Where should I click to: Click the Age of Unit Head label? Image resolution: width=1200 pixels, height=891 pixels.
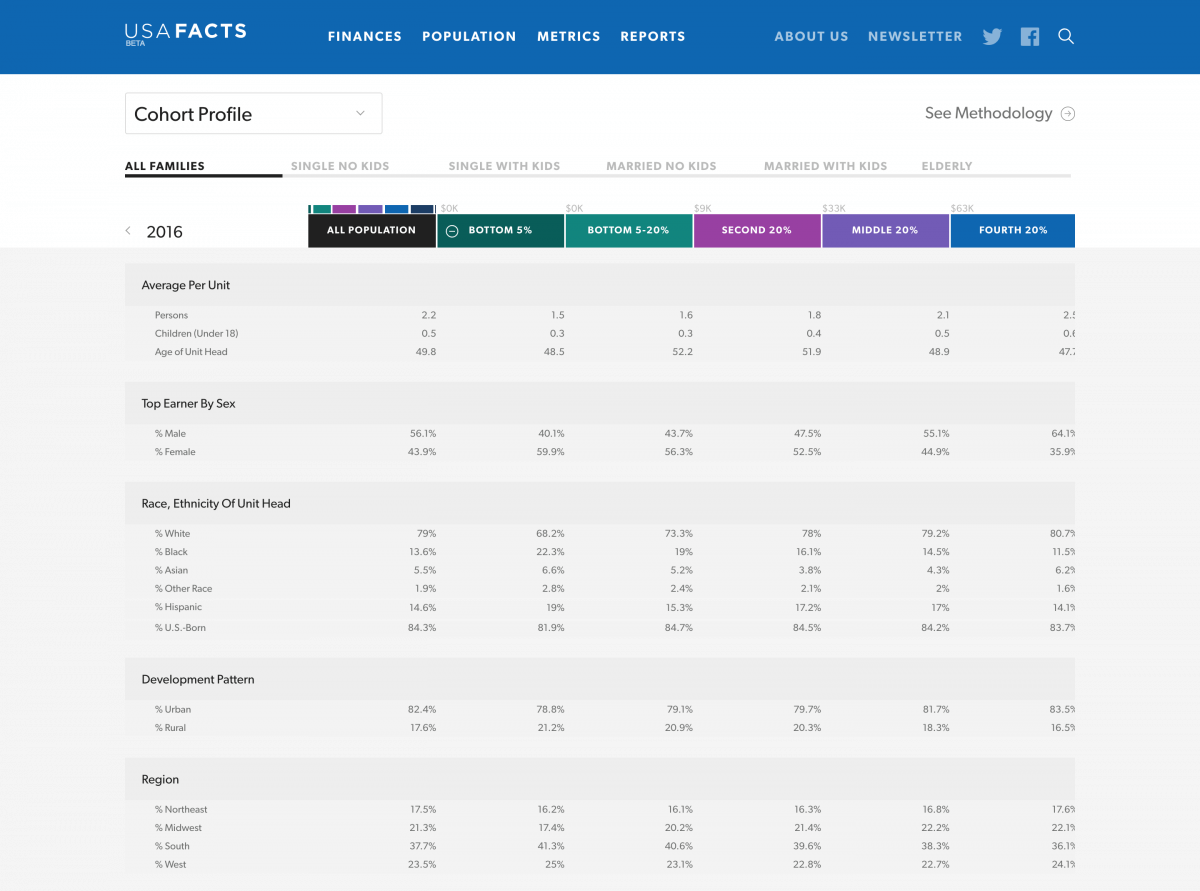point(191,352)
